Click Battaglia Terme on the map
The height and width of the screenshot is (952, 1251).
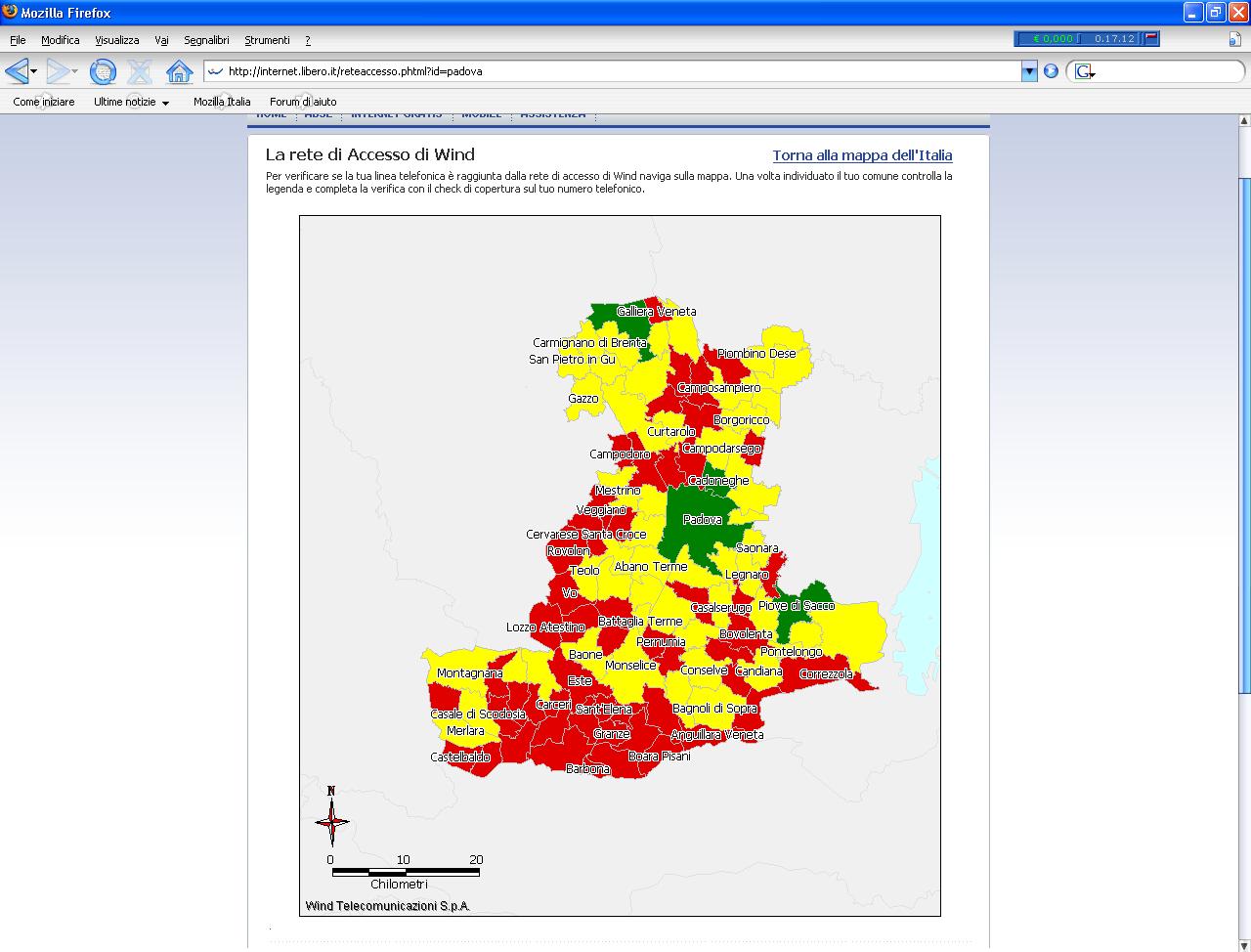click(x=640, y=622)
